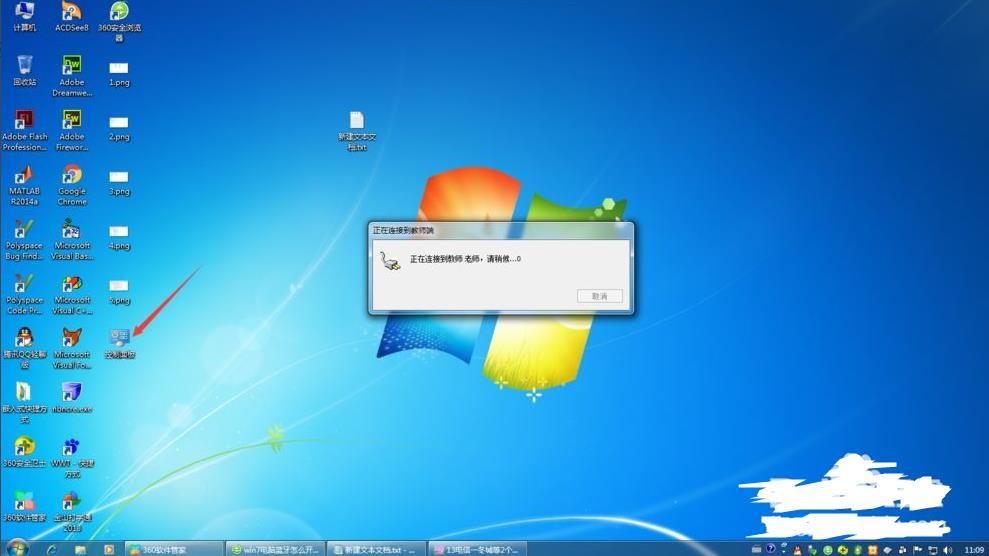This screenshot has height=556, width=989.
Task: Open Microsoft Visual FoxPro shortcut
Action: [72, 349]
